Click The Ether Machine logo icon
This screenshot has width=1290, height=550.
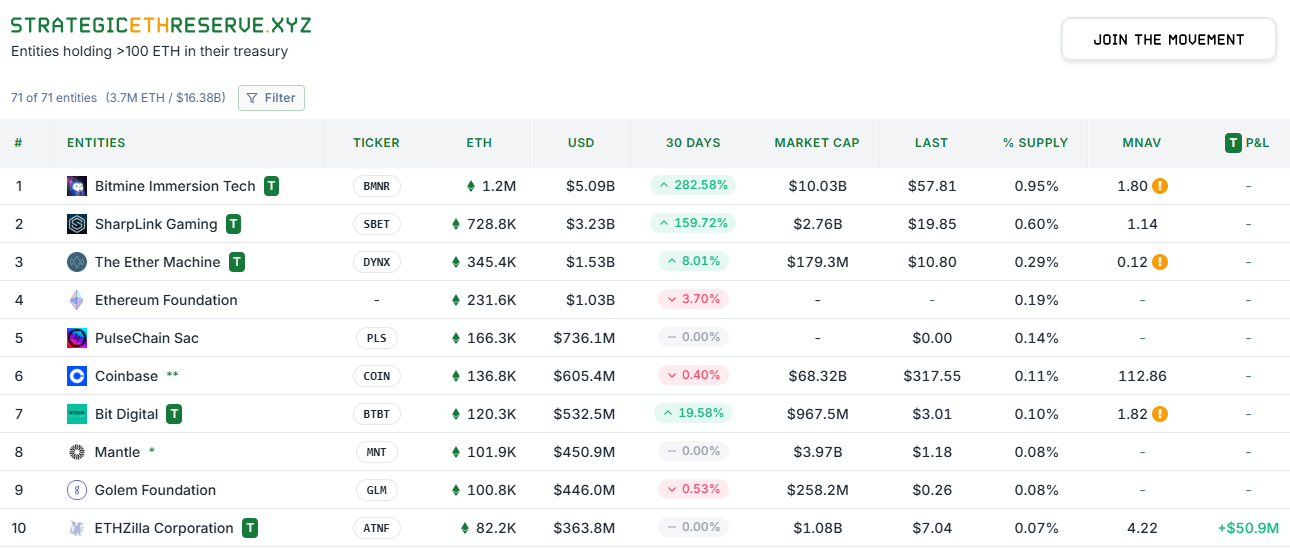click(x=77, y=262)
